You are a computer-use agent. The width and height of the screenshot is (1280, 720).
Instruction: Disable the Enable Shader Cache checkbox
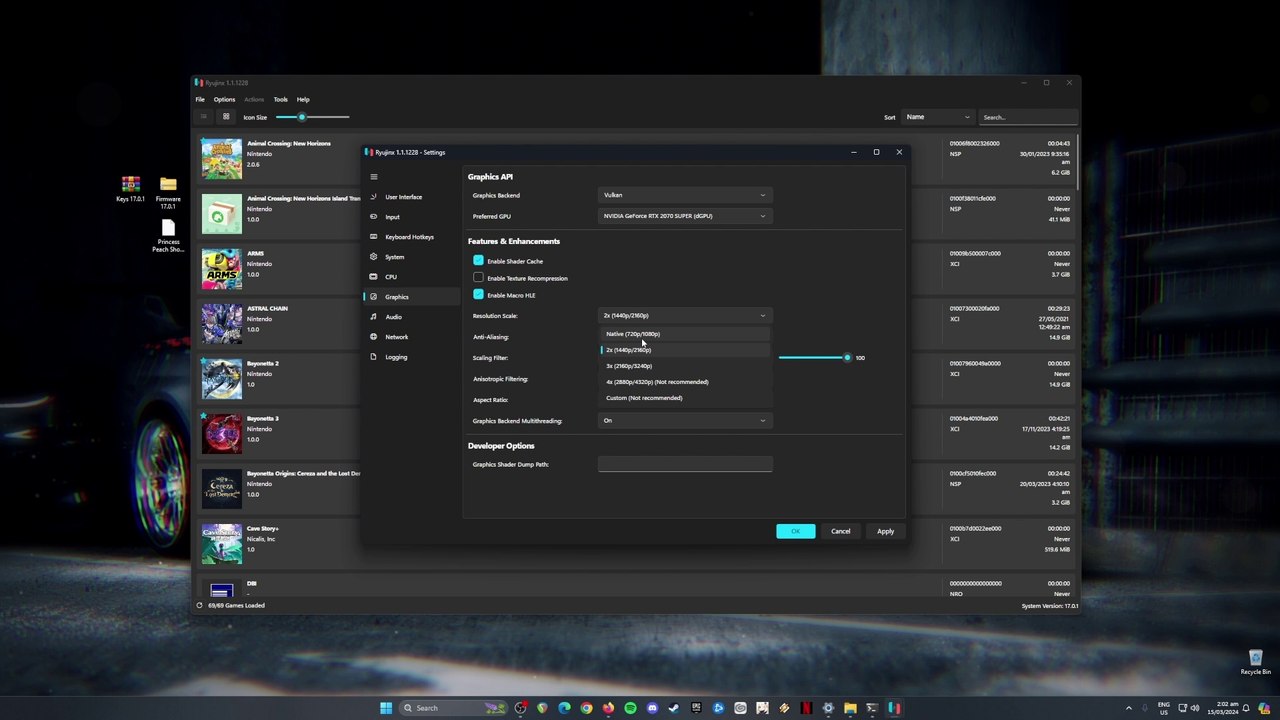point(478,261)
